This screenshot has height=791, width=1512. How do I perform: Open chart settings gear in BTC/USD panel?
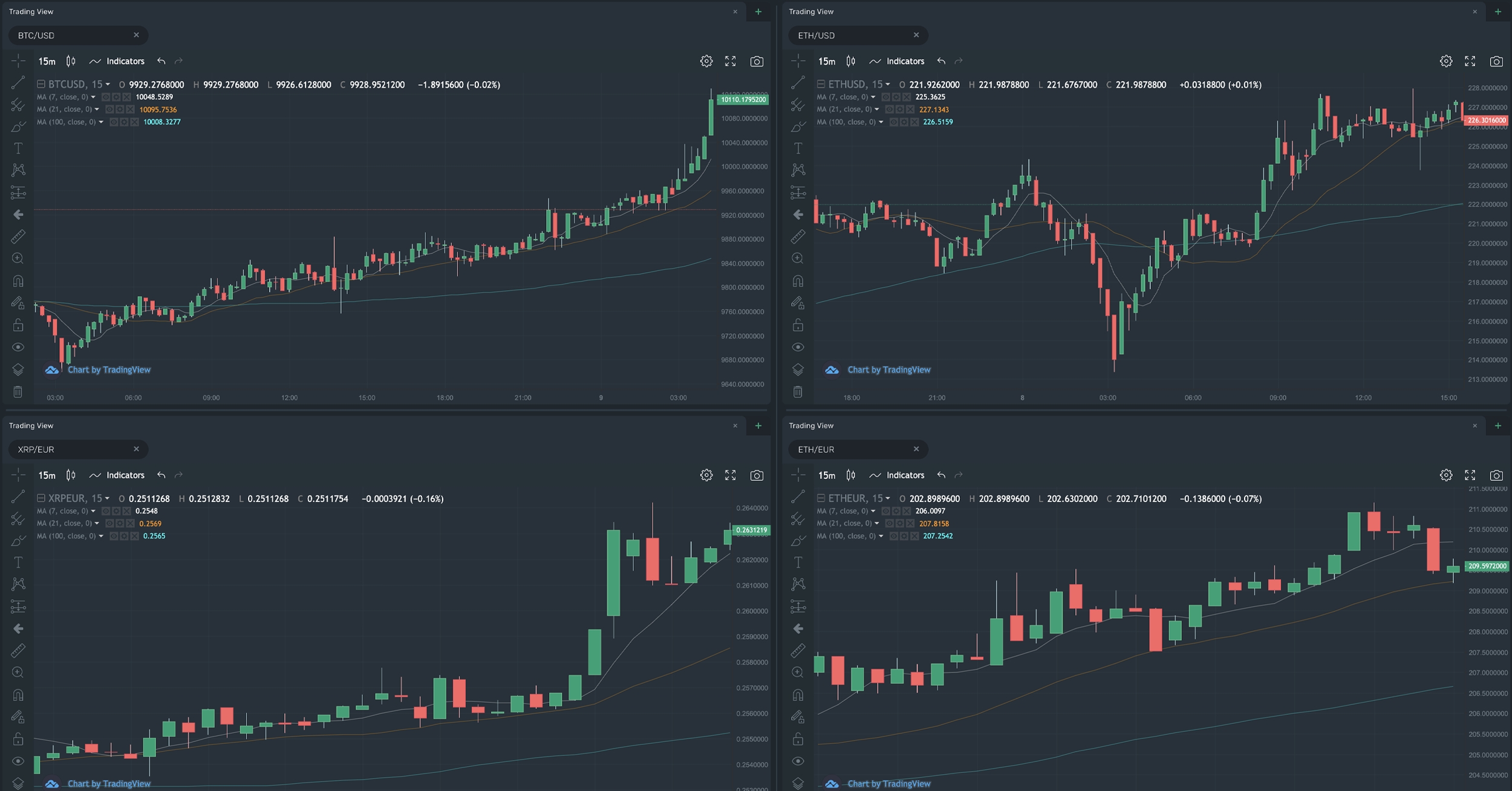point(706,61)
